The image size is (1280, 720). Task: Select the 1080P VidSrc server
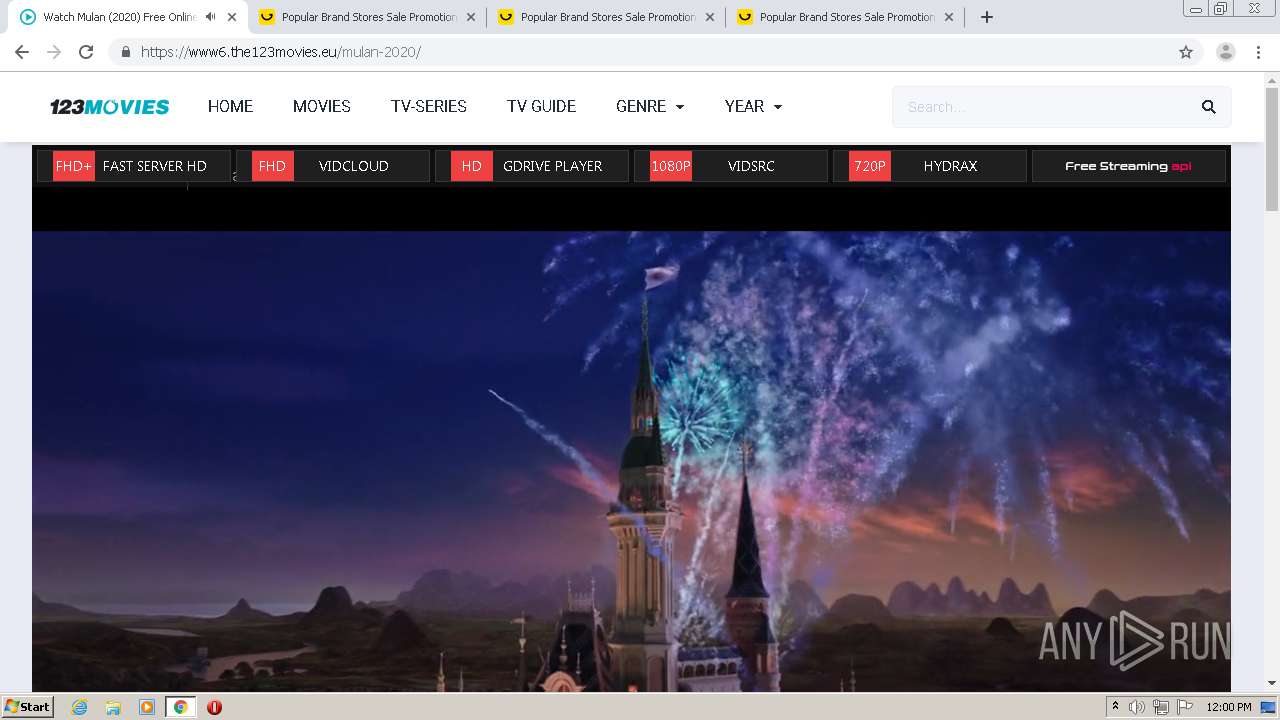click(x=731, y=166)
